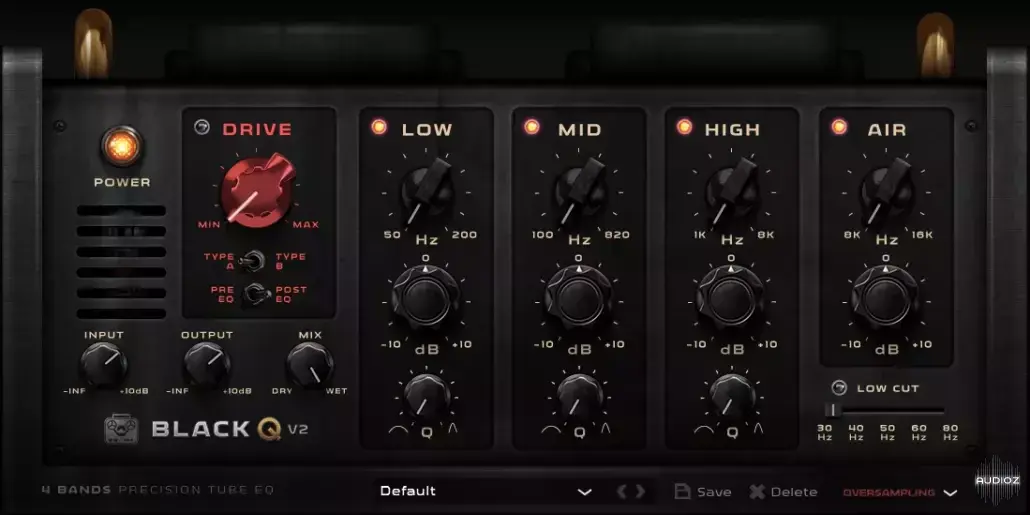Click the MIX dry/wet knob

coord(309,365)
